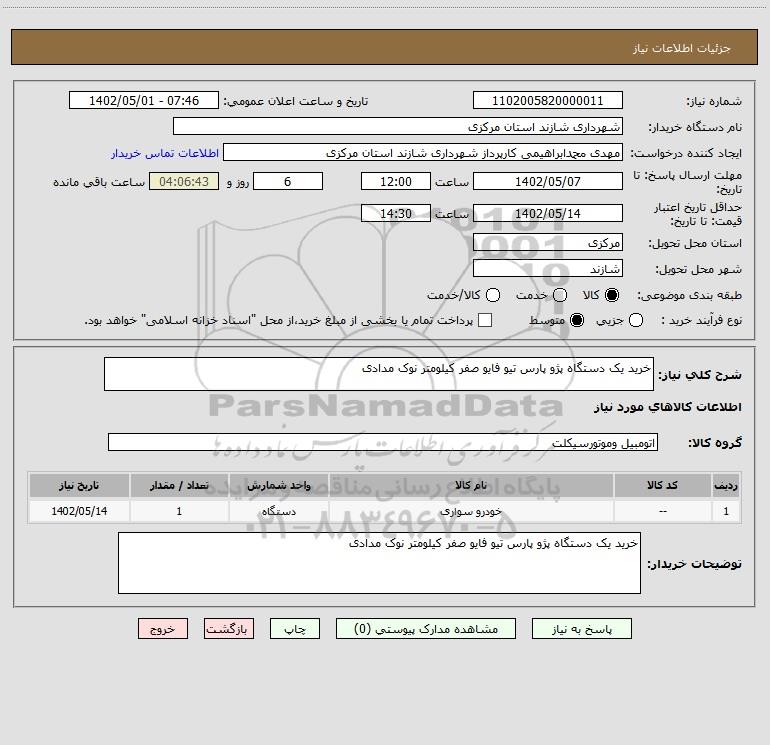Click the کد کالا column header
The height and width of the screenshot is (745, 770).
tap(662, 485)
